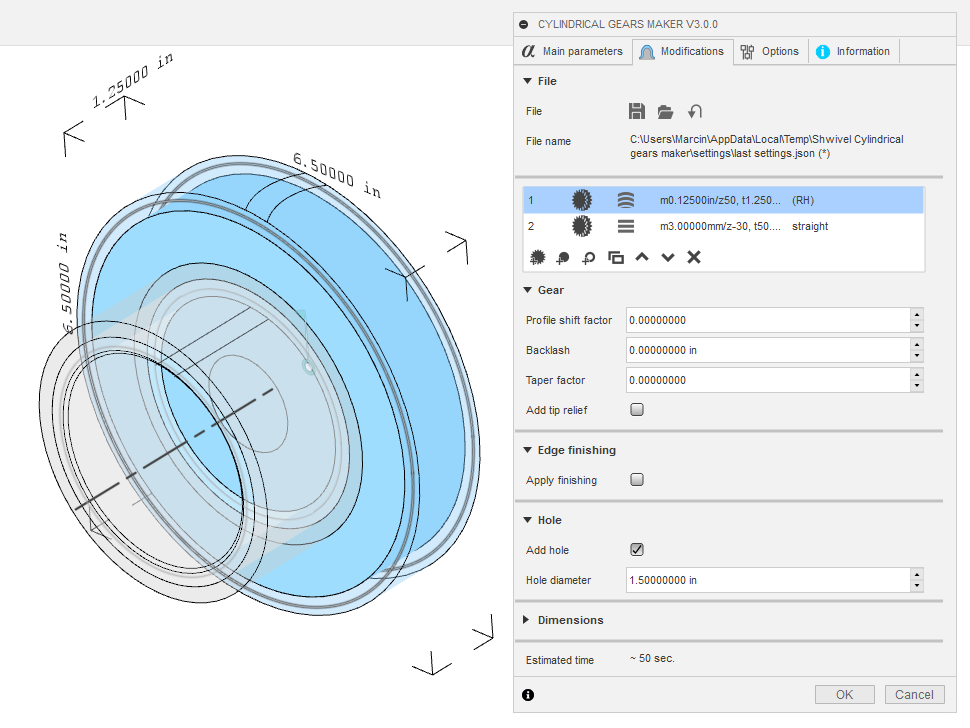Click the Cancel button
Screen dimensions: 970x728
[914, 695]
